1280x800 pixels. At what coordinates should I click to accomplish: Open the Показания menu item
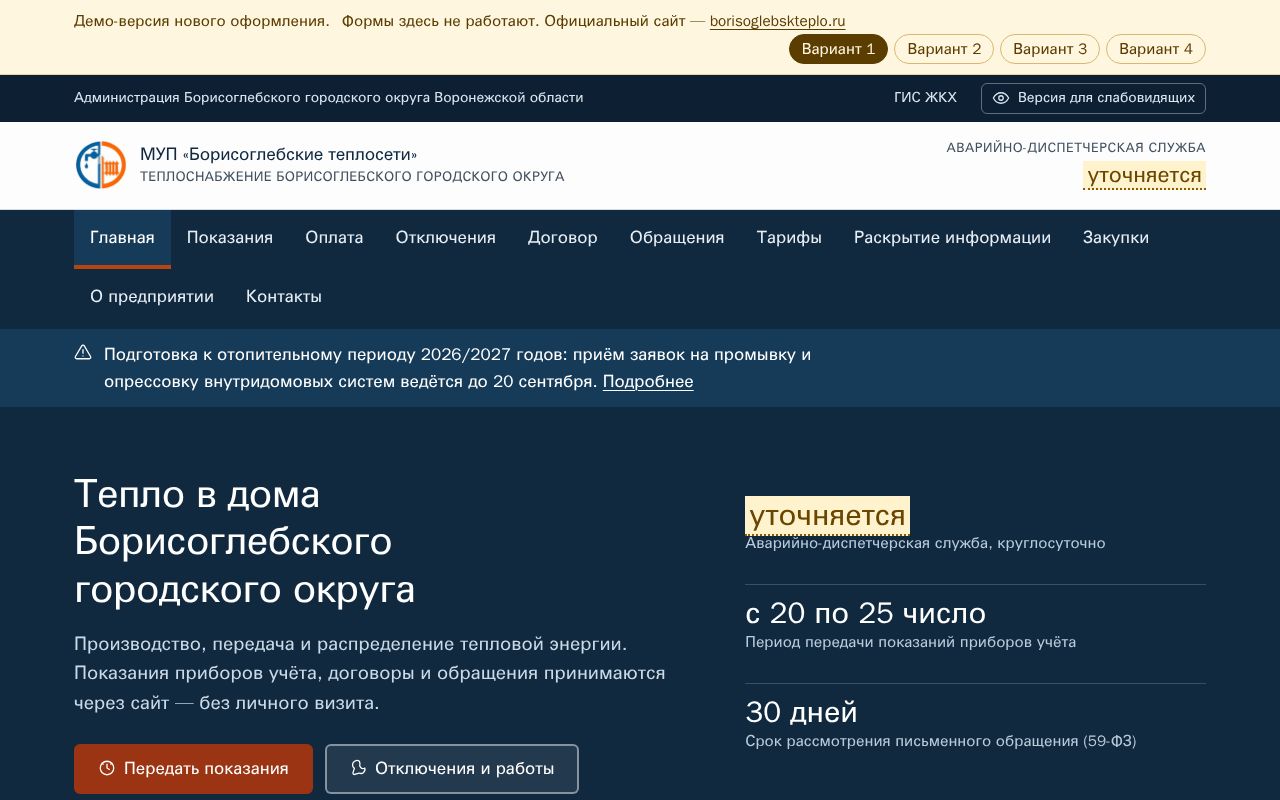230,238
